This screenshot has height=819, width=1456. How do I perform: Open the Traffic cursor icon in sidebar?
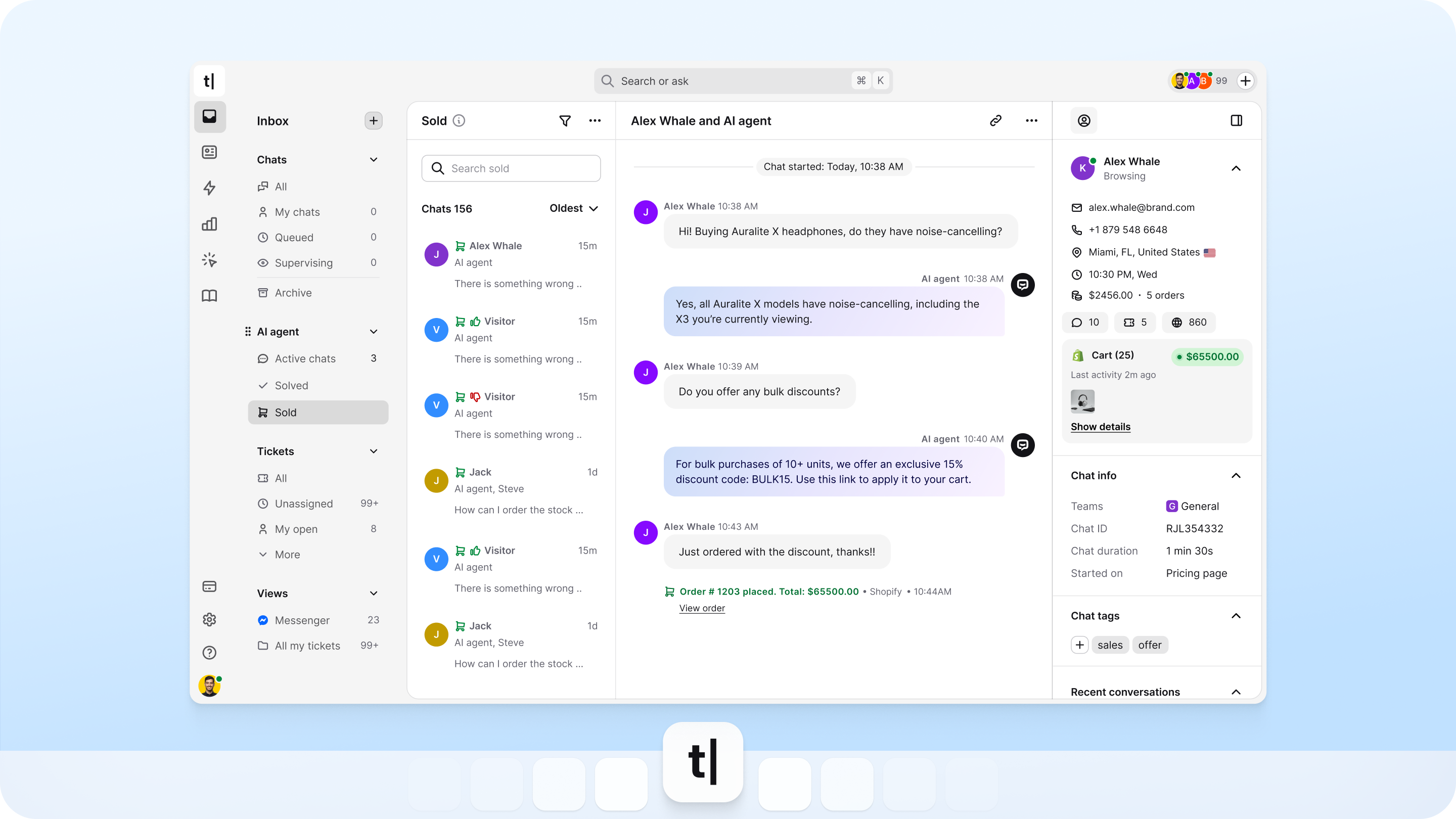(210, 260)
